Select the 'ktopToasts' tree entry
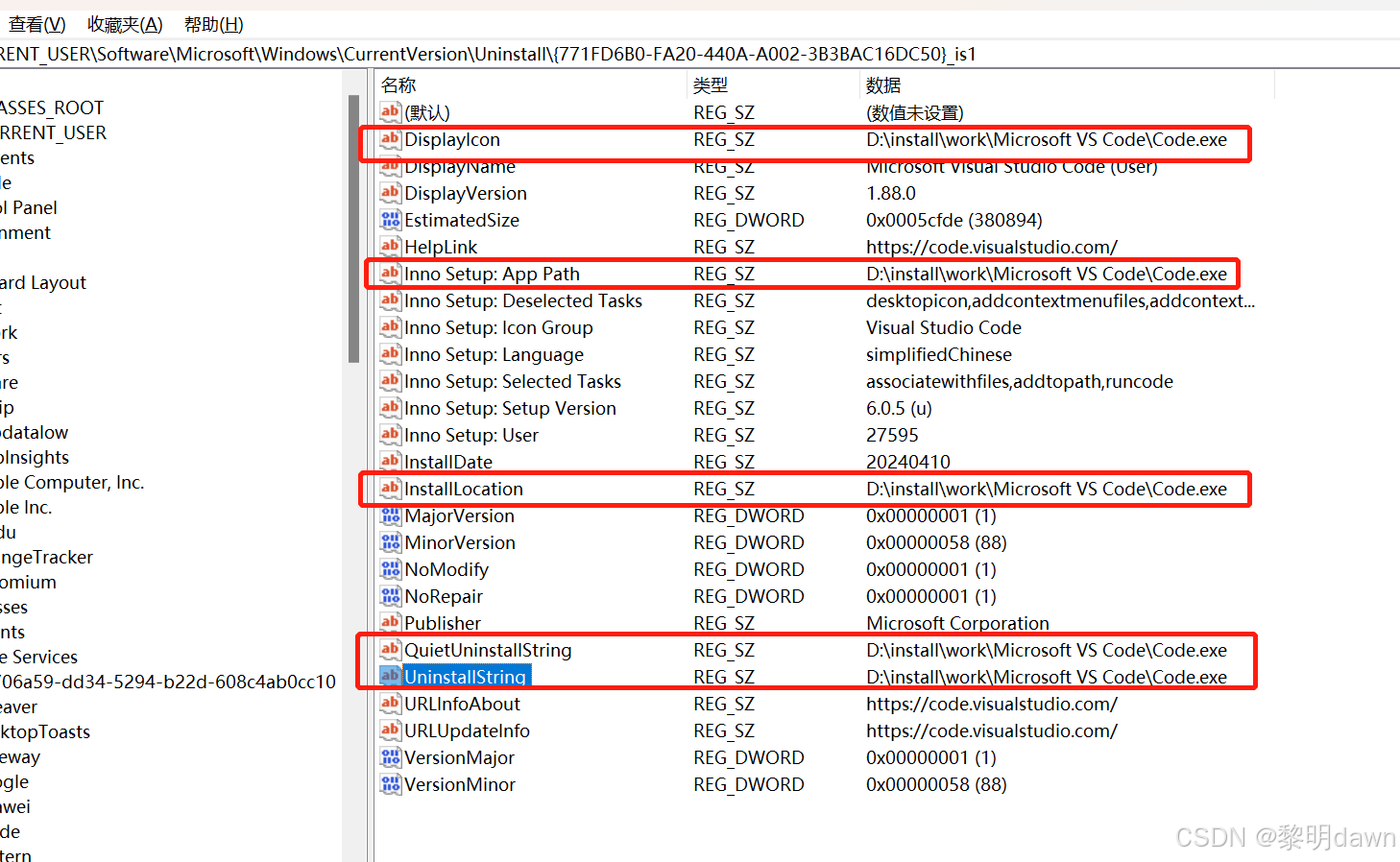 pos(45,731)
